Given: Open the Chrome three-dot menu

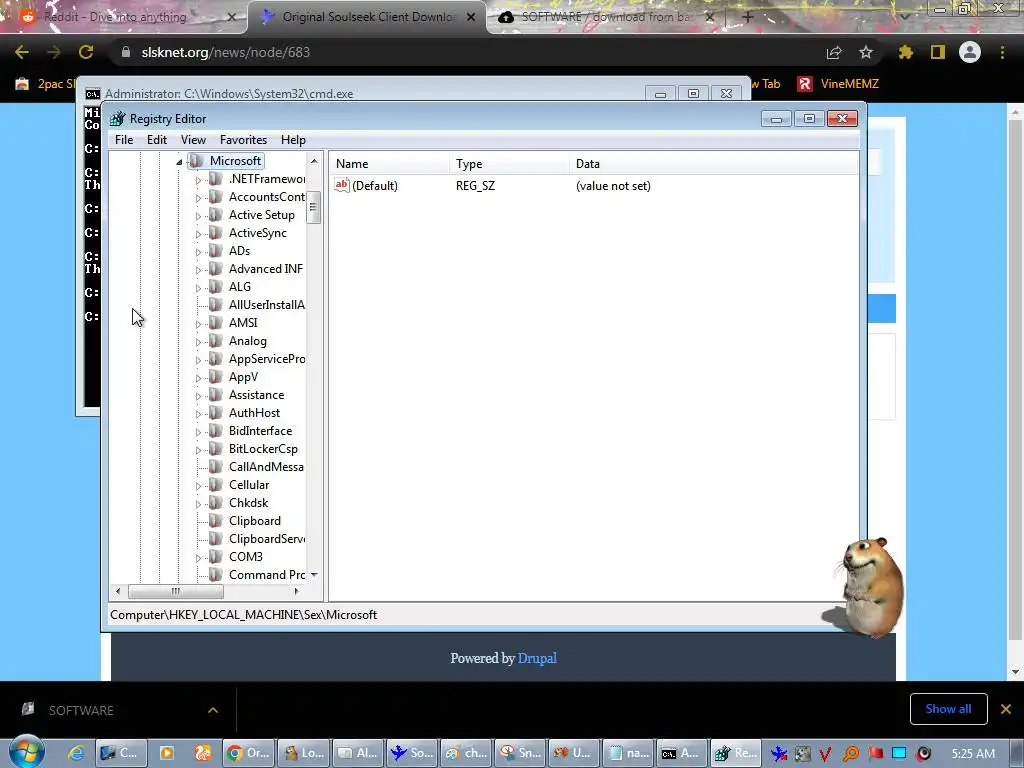Looking at the screenshot, I should [1002, 52].
